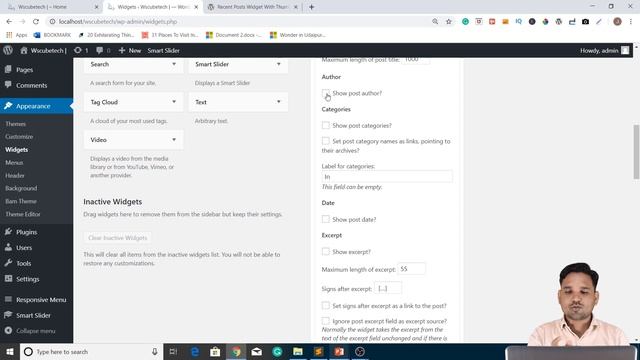
Task: Switch to Wscubetech Home browser tab
Action: click(52, 7)
